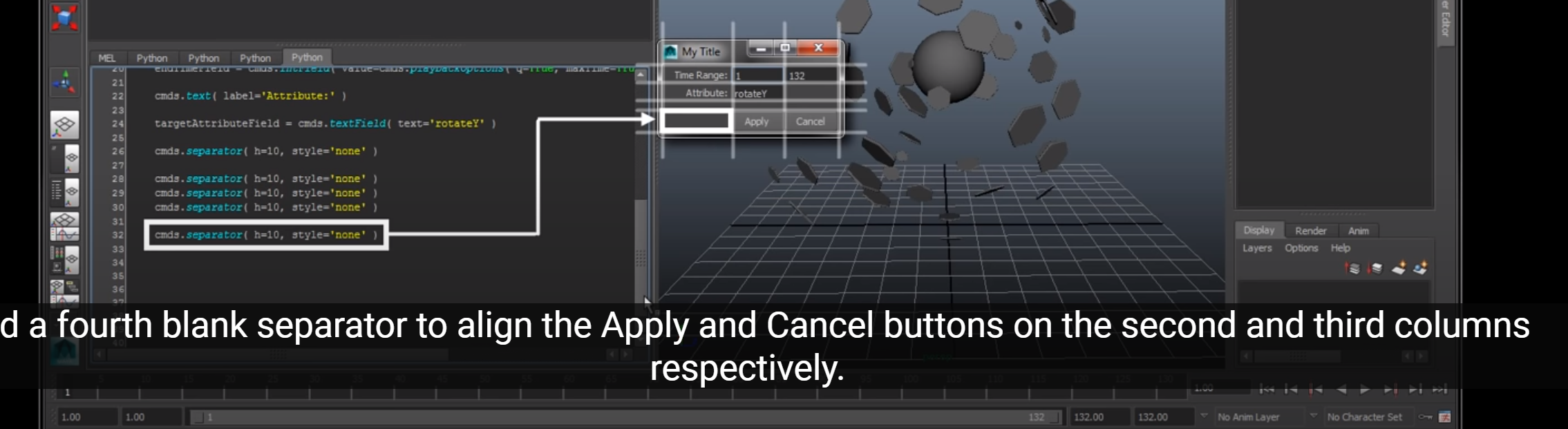Minimize the My Title window
1568x429 pixels.
coord(761,48)
